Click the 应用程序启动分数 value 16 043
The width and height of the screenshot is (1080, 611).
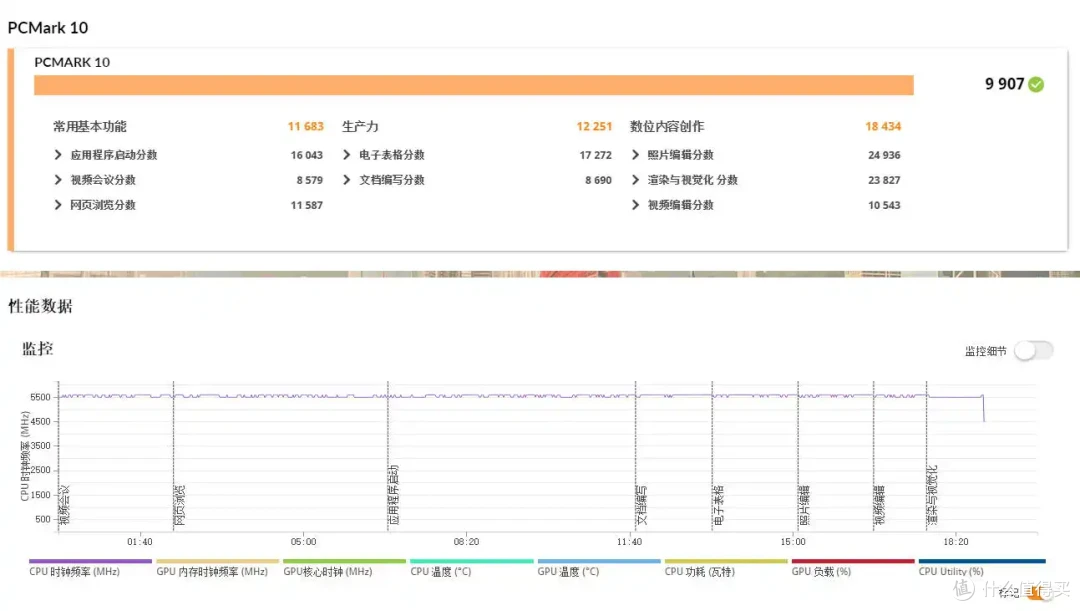pyautogui.click(x=307, y=155)
